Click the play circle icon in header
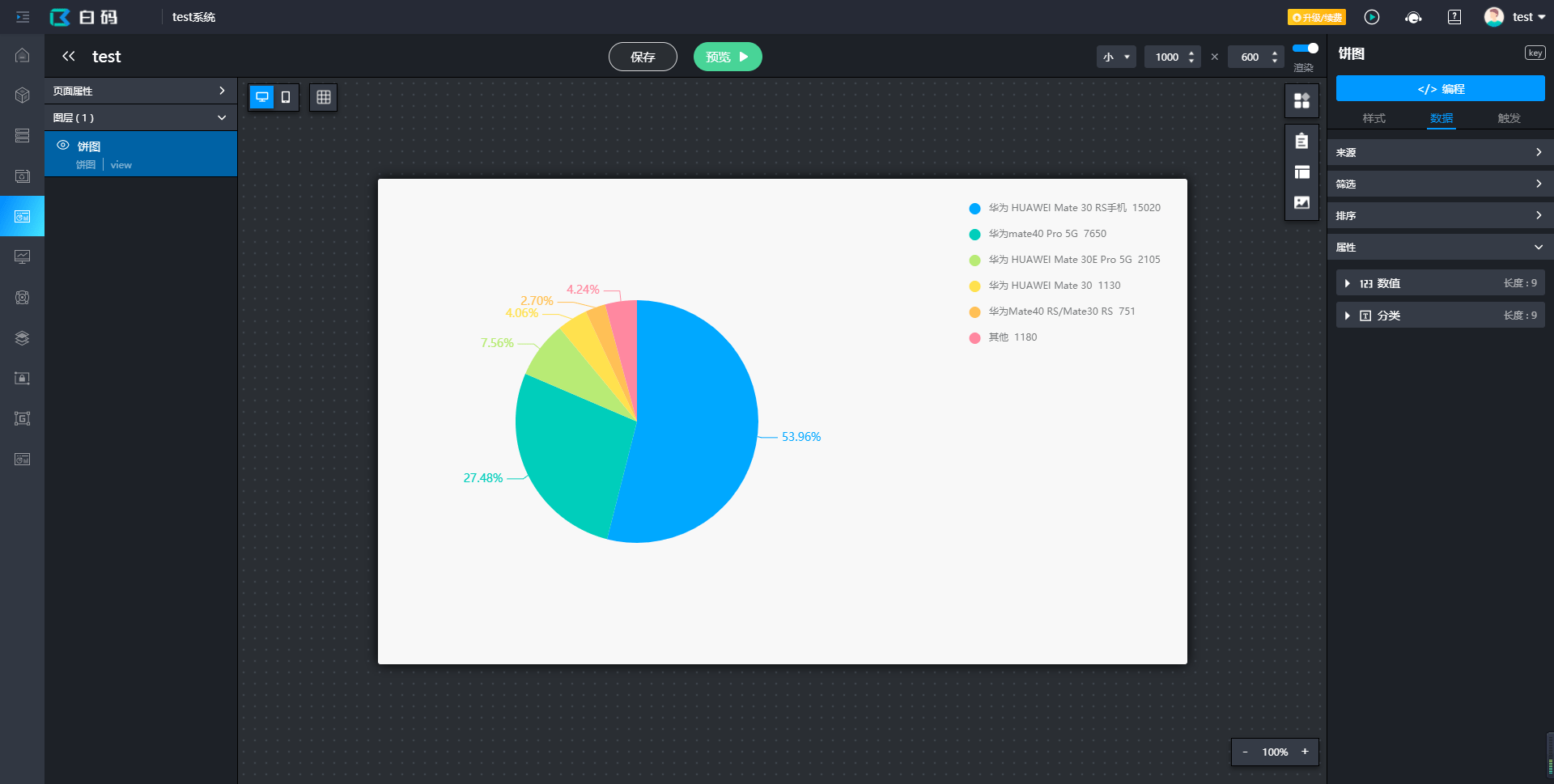Image resolution: width=1554 pixels, height=784 pixels. click(1372, 17)
